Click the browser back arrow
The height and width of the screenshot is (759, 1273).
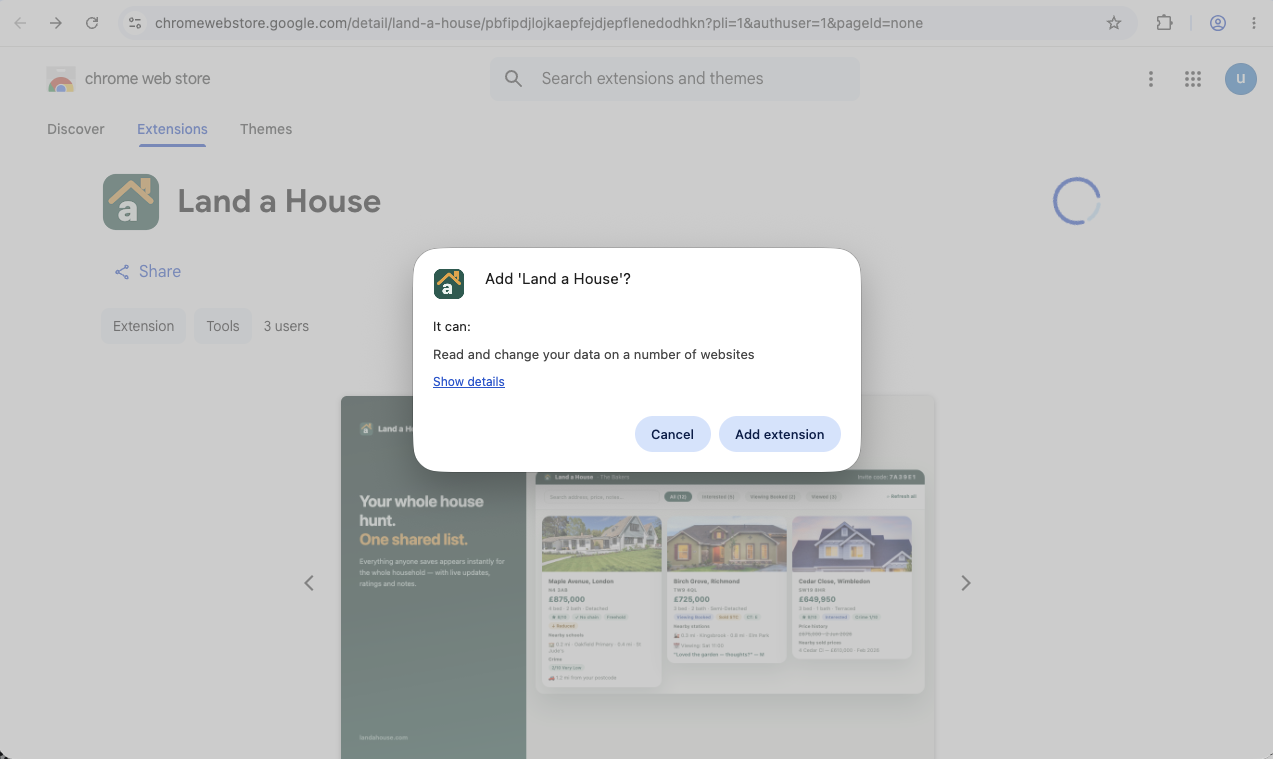click(20, 23)
